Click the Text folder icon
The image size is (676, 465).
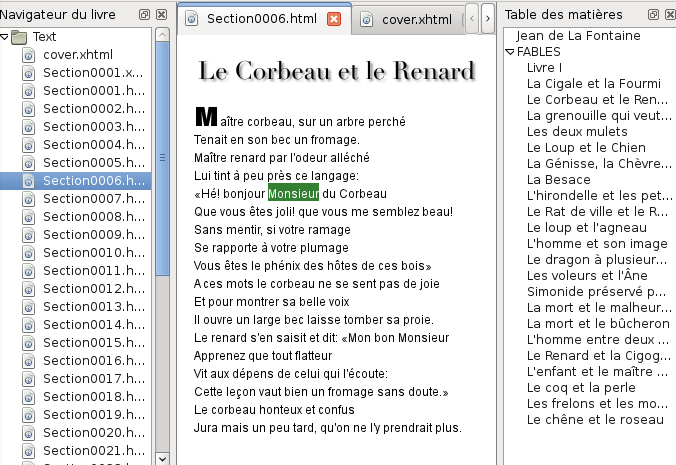click(x=19, y=37)
